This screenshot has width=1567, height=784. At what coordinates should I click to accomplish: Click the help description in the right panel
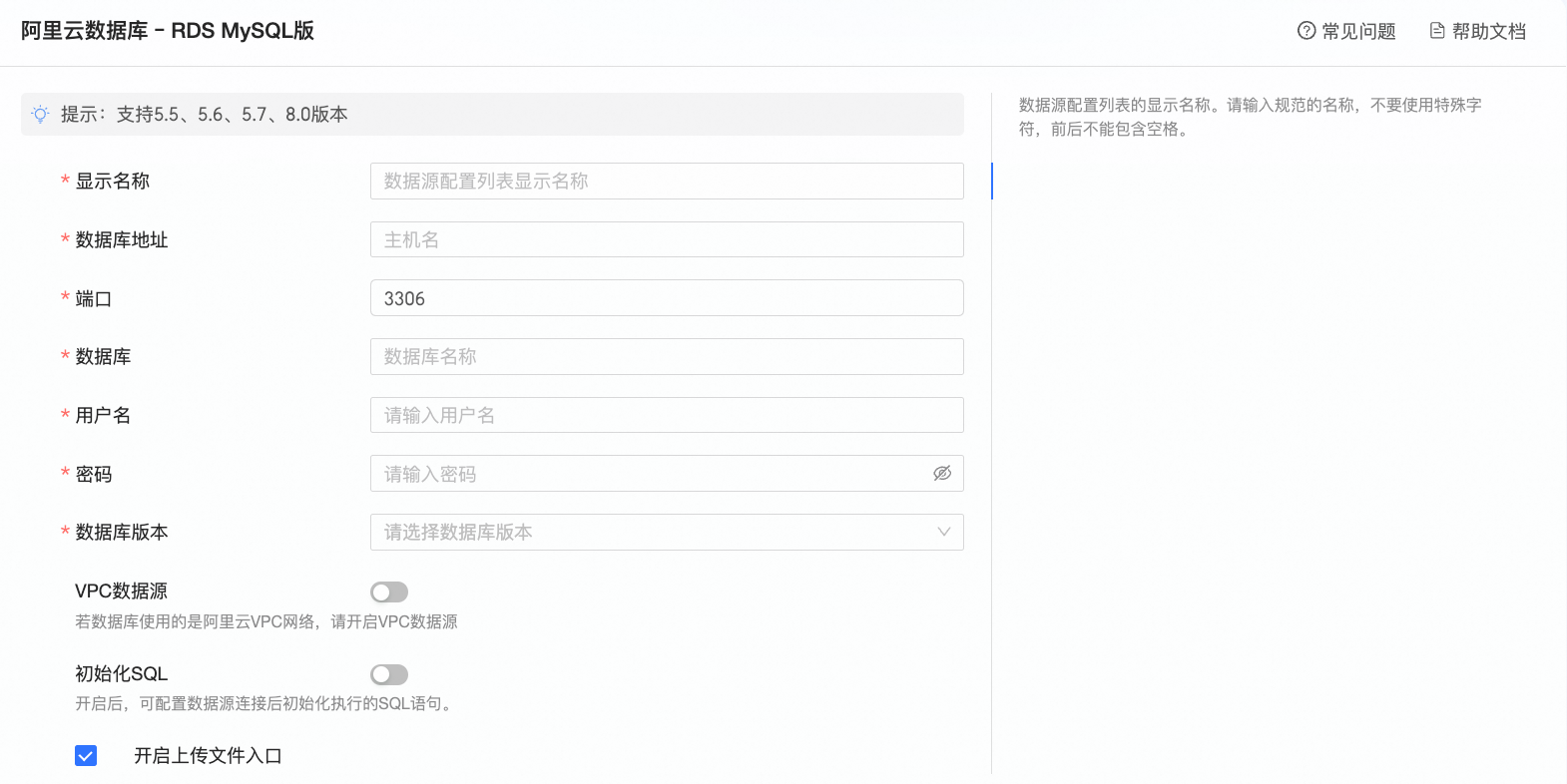[1250, 118]
